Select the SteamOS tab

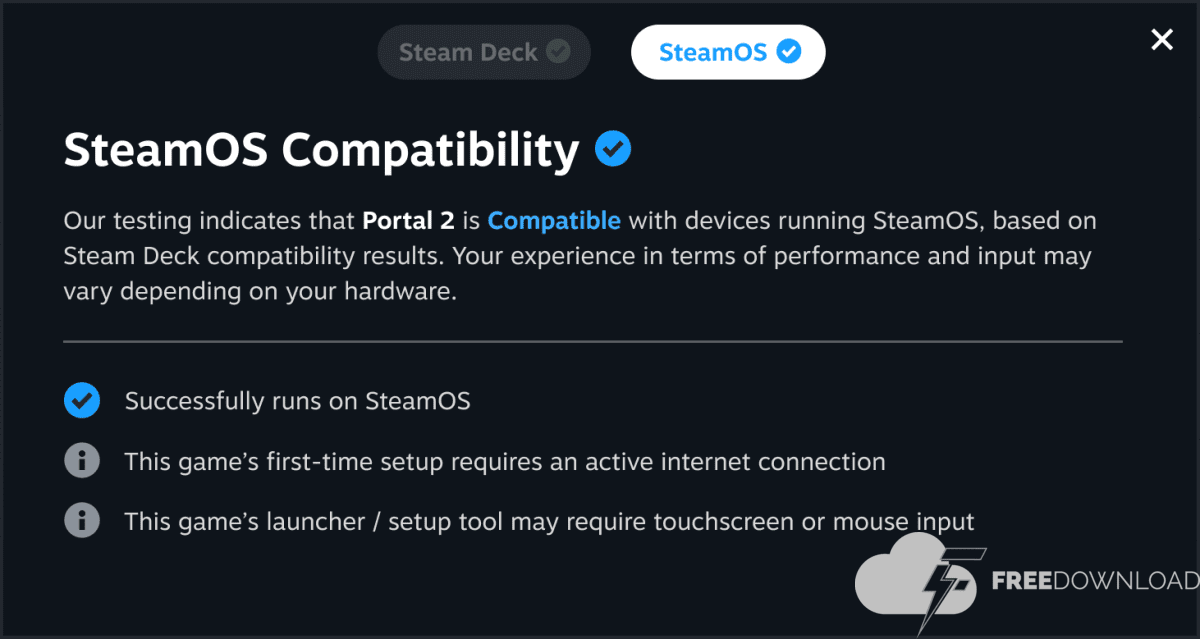pyautogui.click(x=712, y=52)
